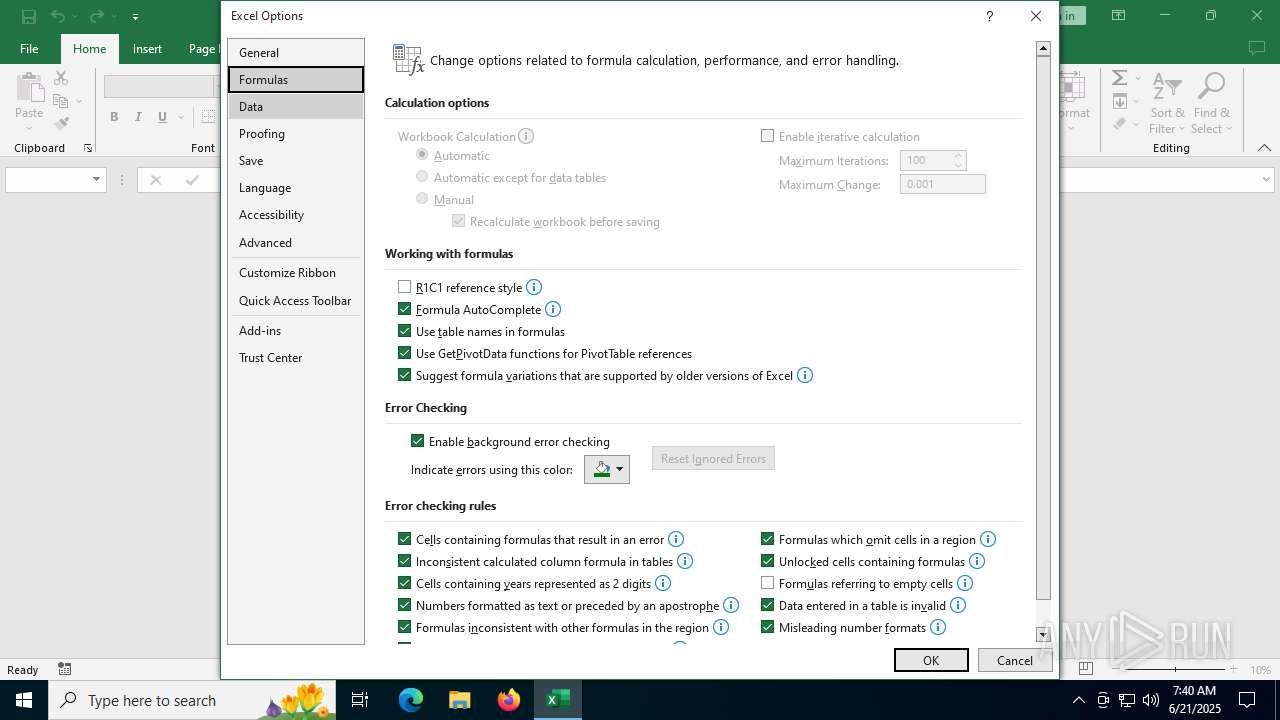Viewport: 1280px width, 720px height.
Task: Click info icon for formulas resulting in error
Action: pos(676,539)
